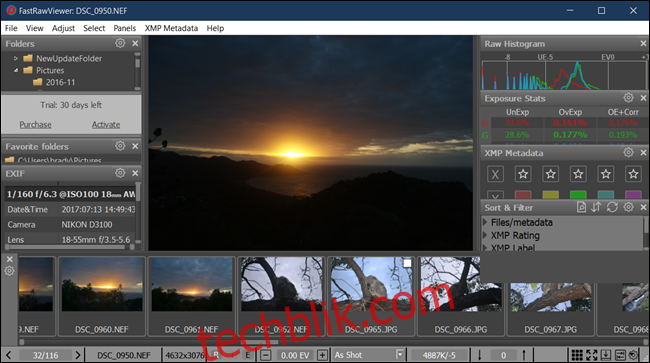Open EXIF panel settings gear

click(x=120, y=173)
